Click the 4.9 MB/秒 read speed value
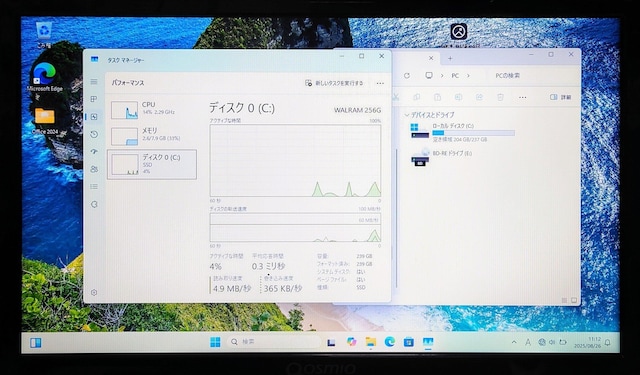The height and width of the screenshot is (375, 640). 232,288
